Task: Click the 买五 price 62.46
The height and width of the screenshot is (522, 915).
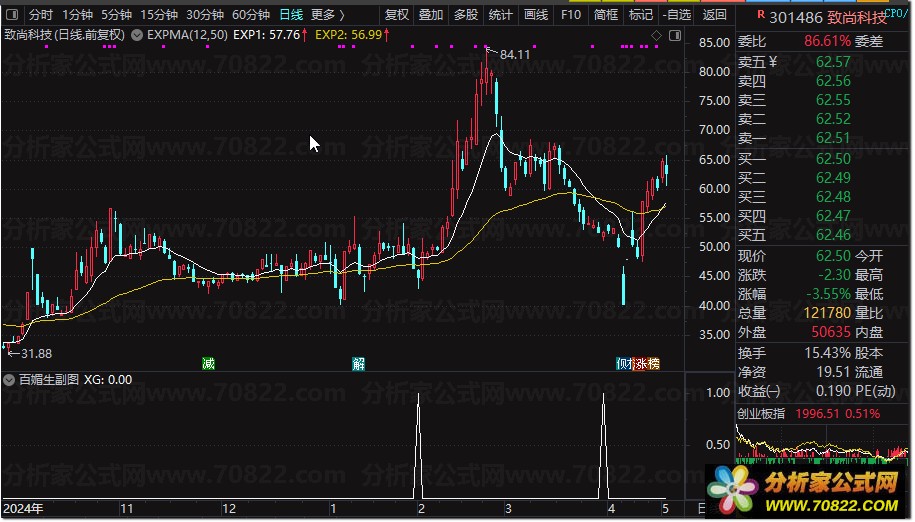Action: coord(833,234)
